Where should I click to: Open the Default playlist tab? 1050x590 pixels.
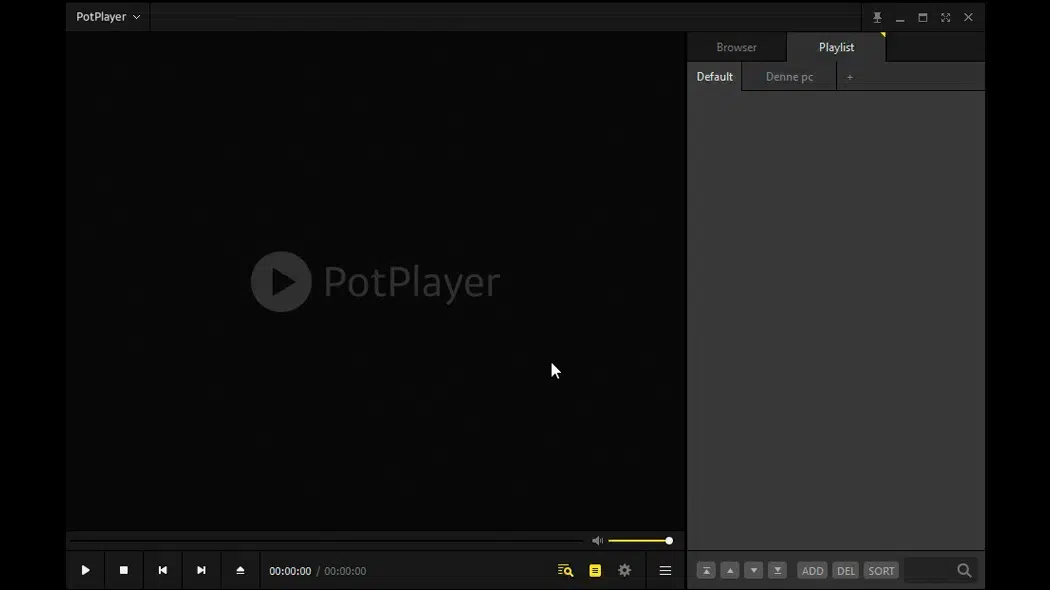coord(715,76)
